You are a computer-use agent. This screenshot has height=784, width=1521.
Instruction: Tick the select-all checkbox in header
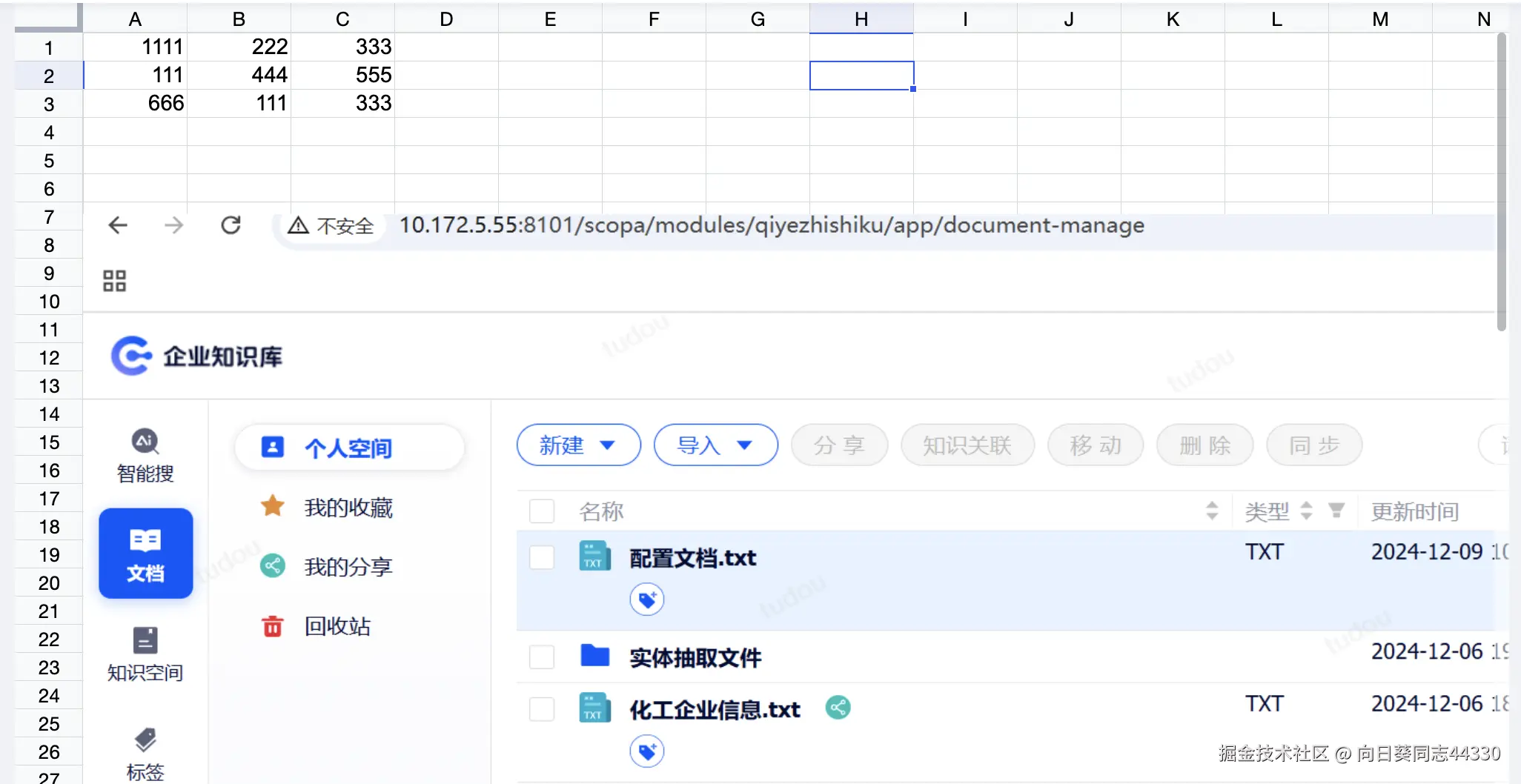point(542,511)
